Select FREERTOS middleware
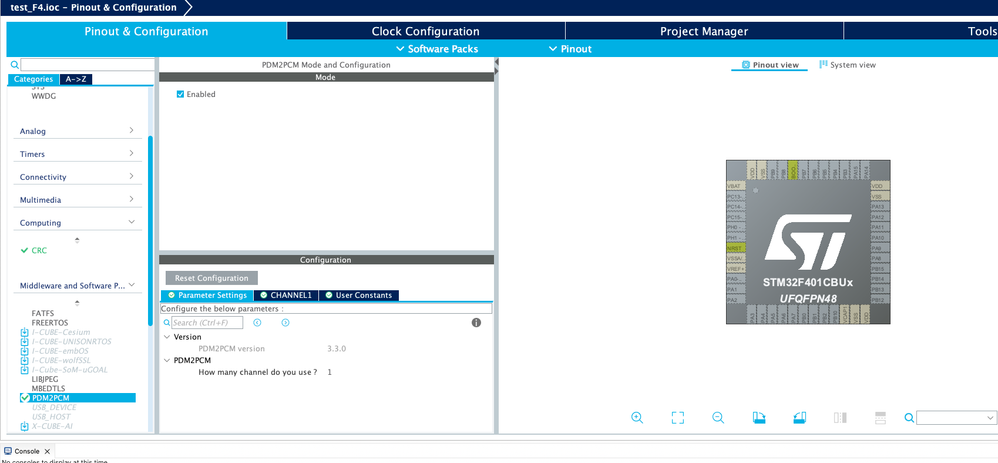 [x=50, y=323]
